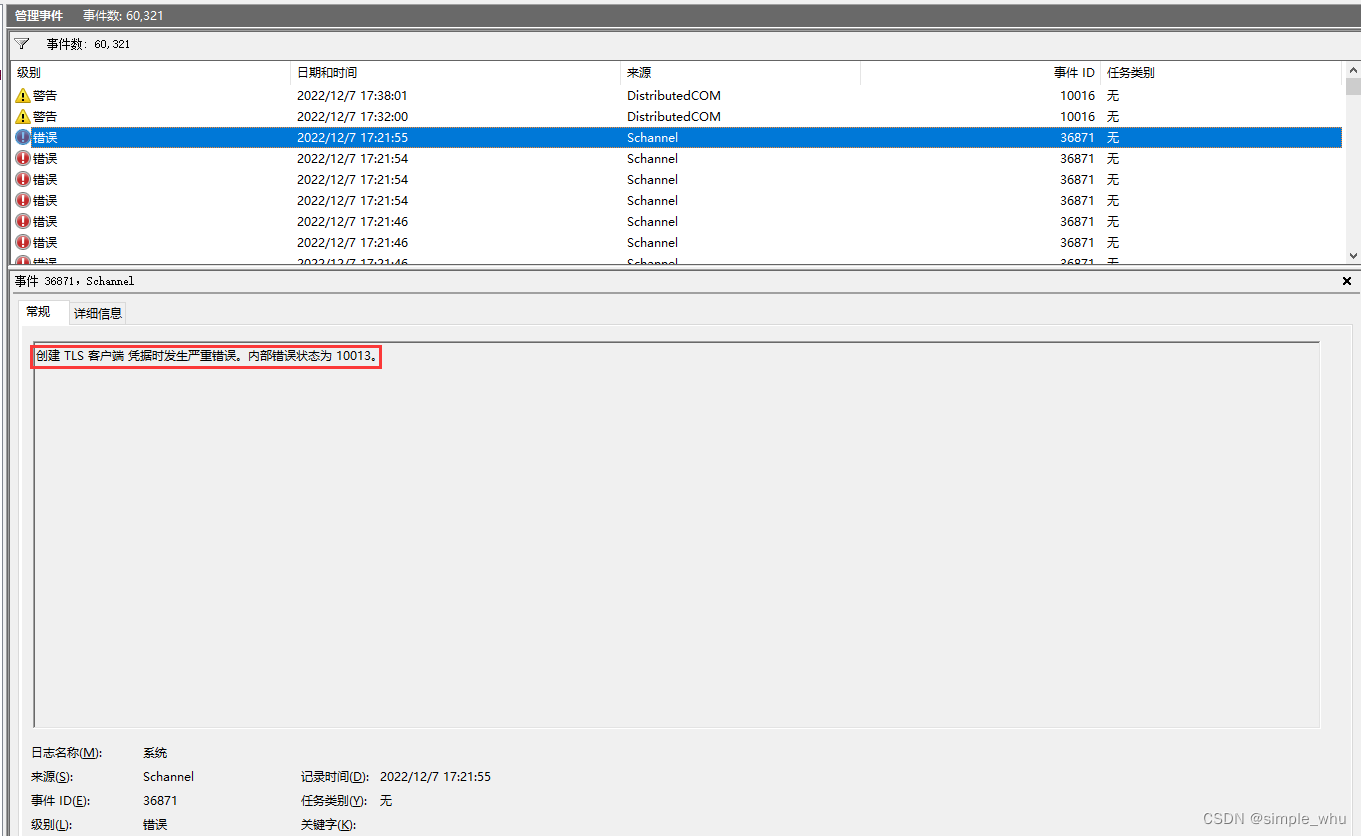Click the error icon on the first 17:21:54 Schannel event
Screen dimensions: 1361x836
tap(22, 158)
